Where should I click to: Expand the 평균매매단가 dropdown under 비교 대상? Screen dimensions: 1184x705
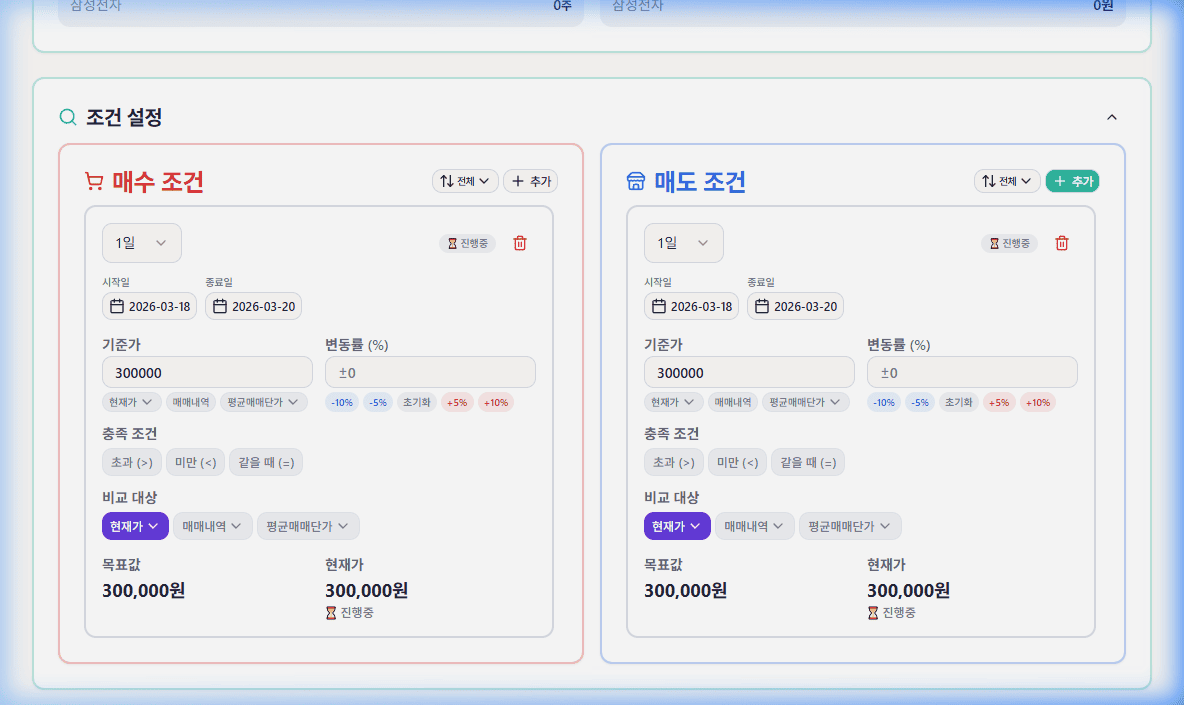308,525
